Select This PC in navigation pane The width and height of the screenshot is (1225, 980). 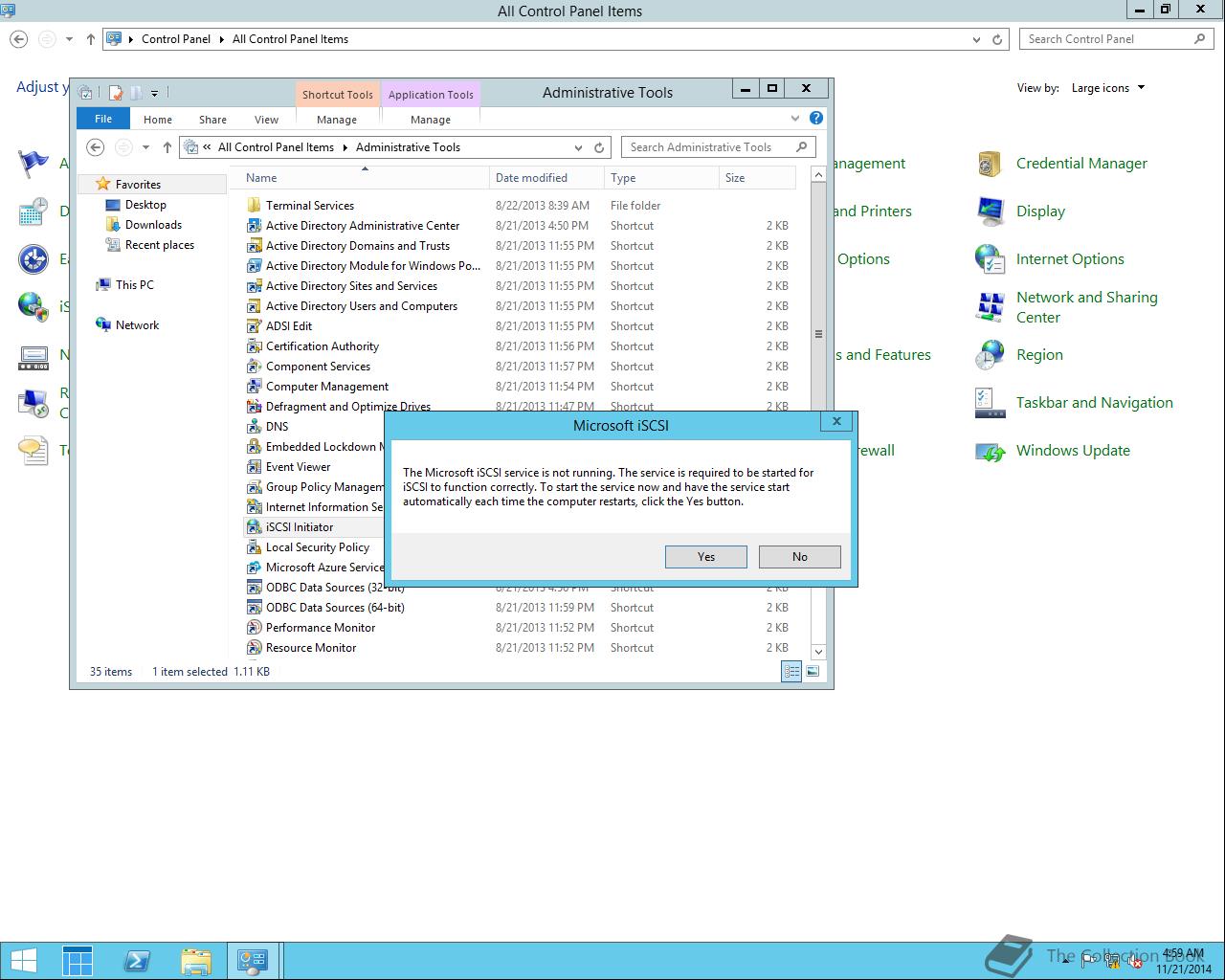134,285
